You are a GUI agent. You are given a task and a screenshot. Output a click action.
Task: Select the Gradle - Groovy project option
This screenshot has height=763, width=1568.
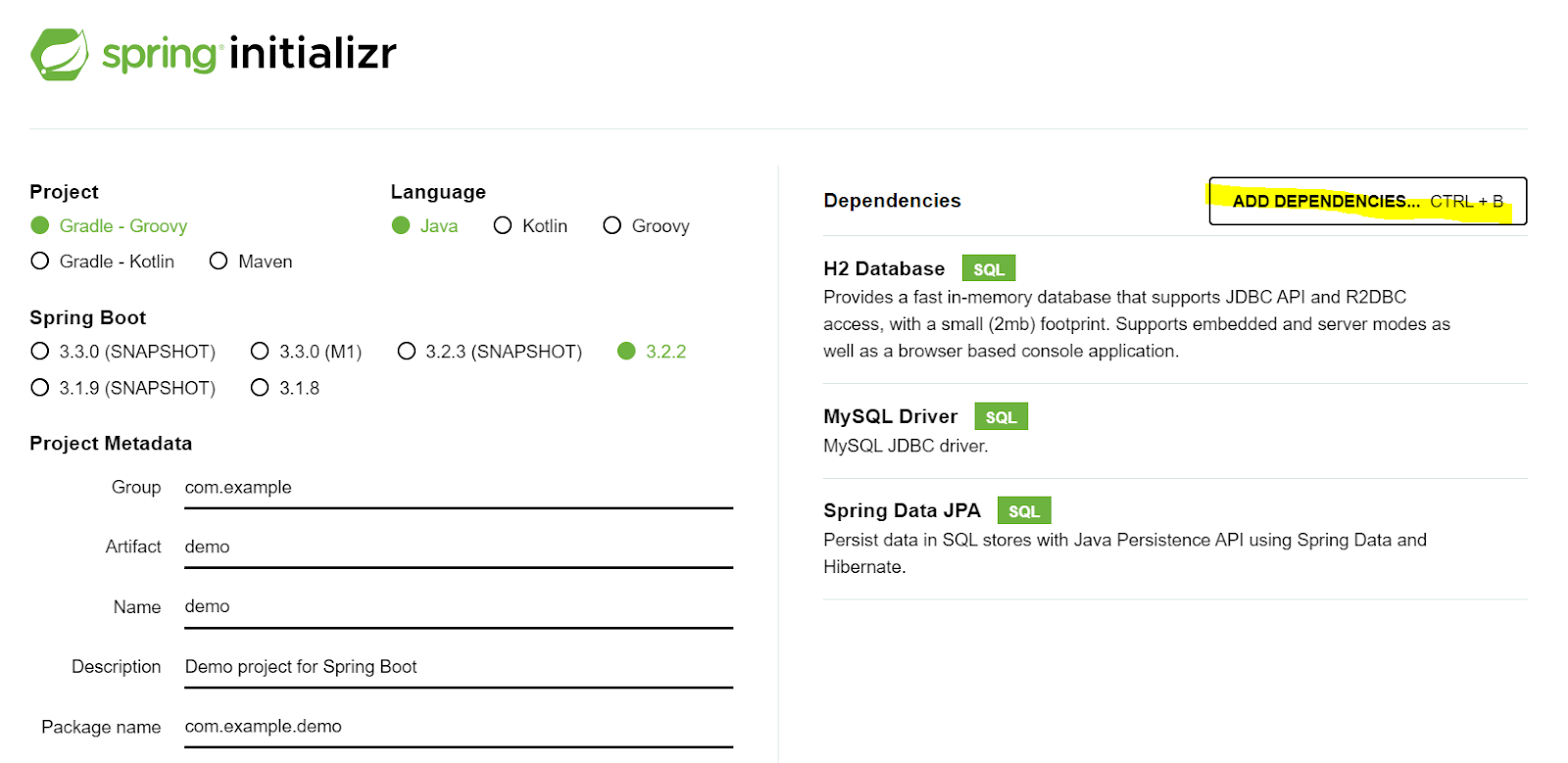tap(40, 226)
